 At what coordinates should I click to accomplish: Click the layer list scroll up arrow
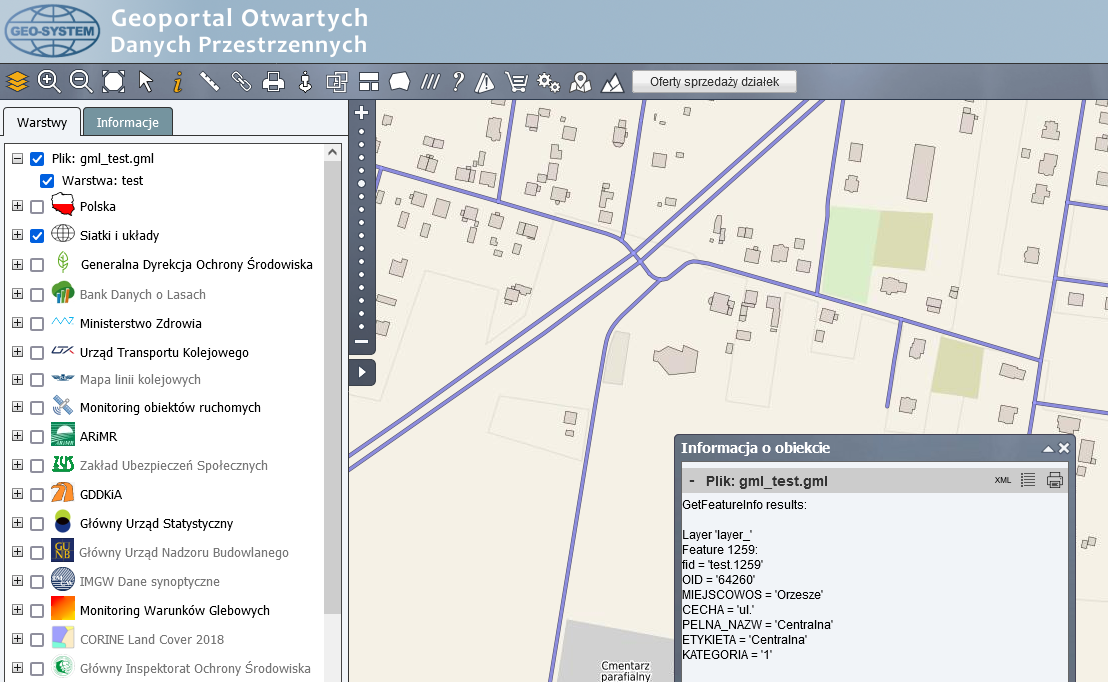point(332,153)
